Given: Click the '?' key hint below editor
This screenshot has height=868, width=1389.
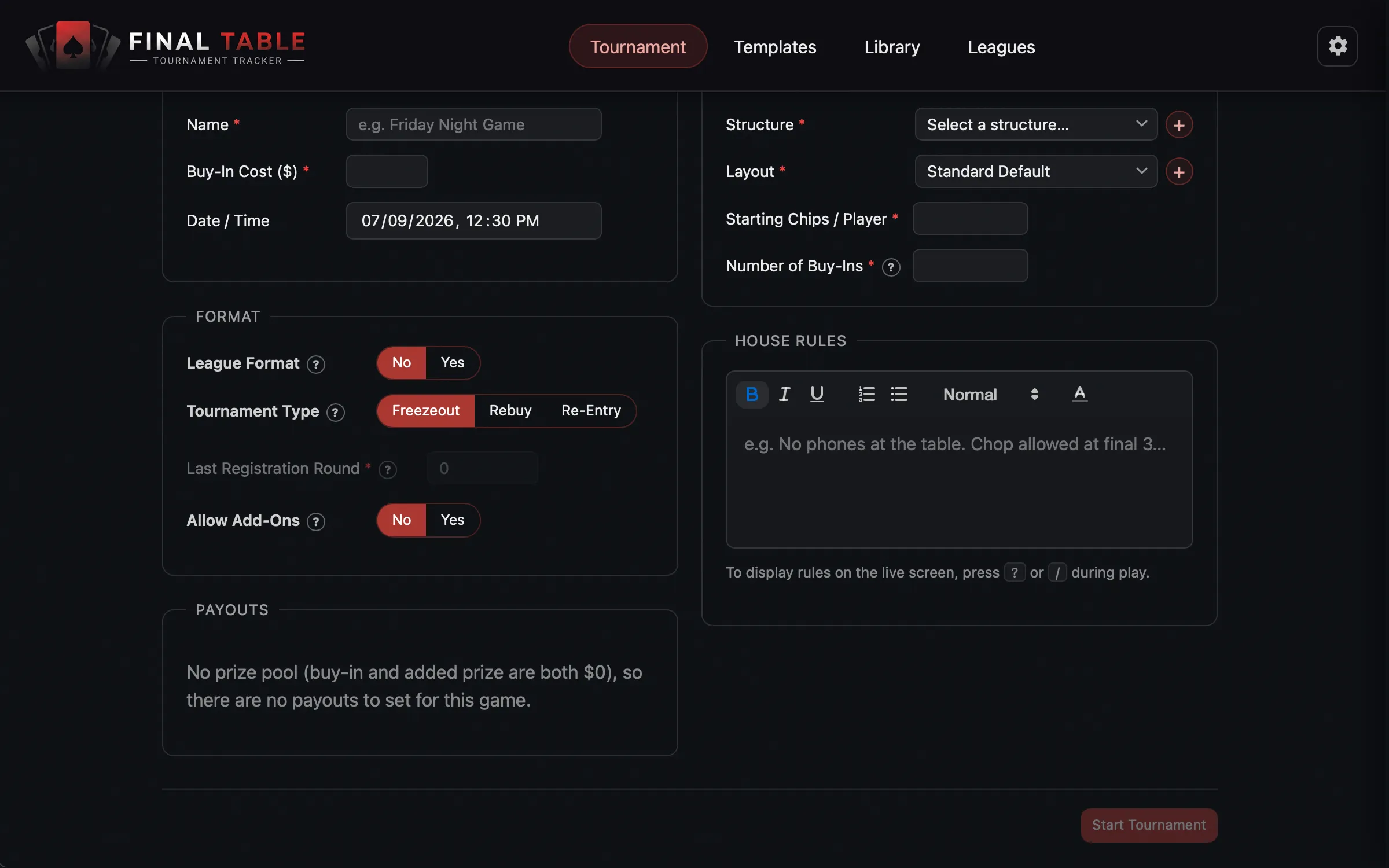Looking at the screenshot, I should click(x=1014, y=572).
